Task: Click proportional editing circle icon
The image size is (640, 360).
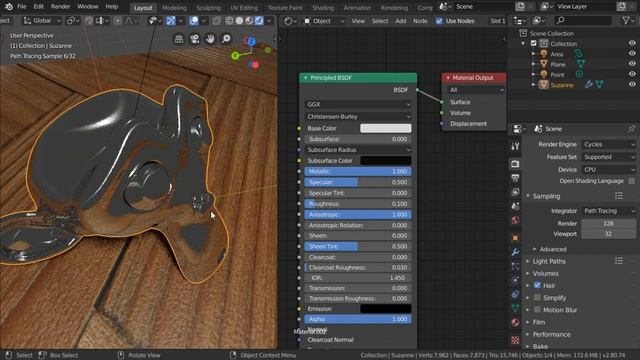Action: pos(118,21)
